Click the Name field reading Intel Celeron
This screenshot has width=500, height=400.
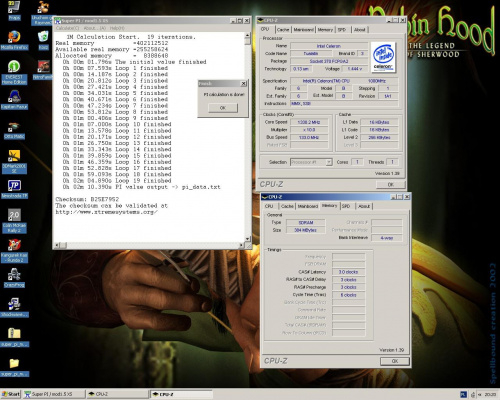point(329,46)
